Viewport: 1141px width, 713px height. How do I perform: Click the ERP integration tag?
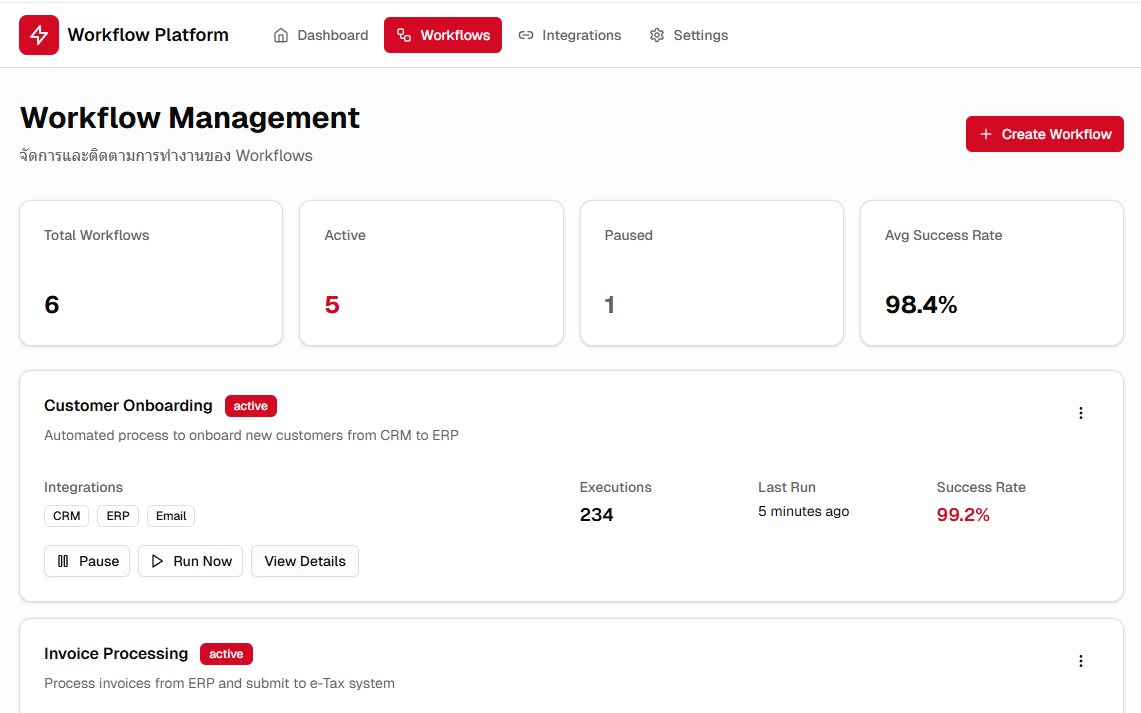[118, 516]
